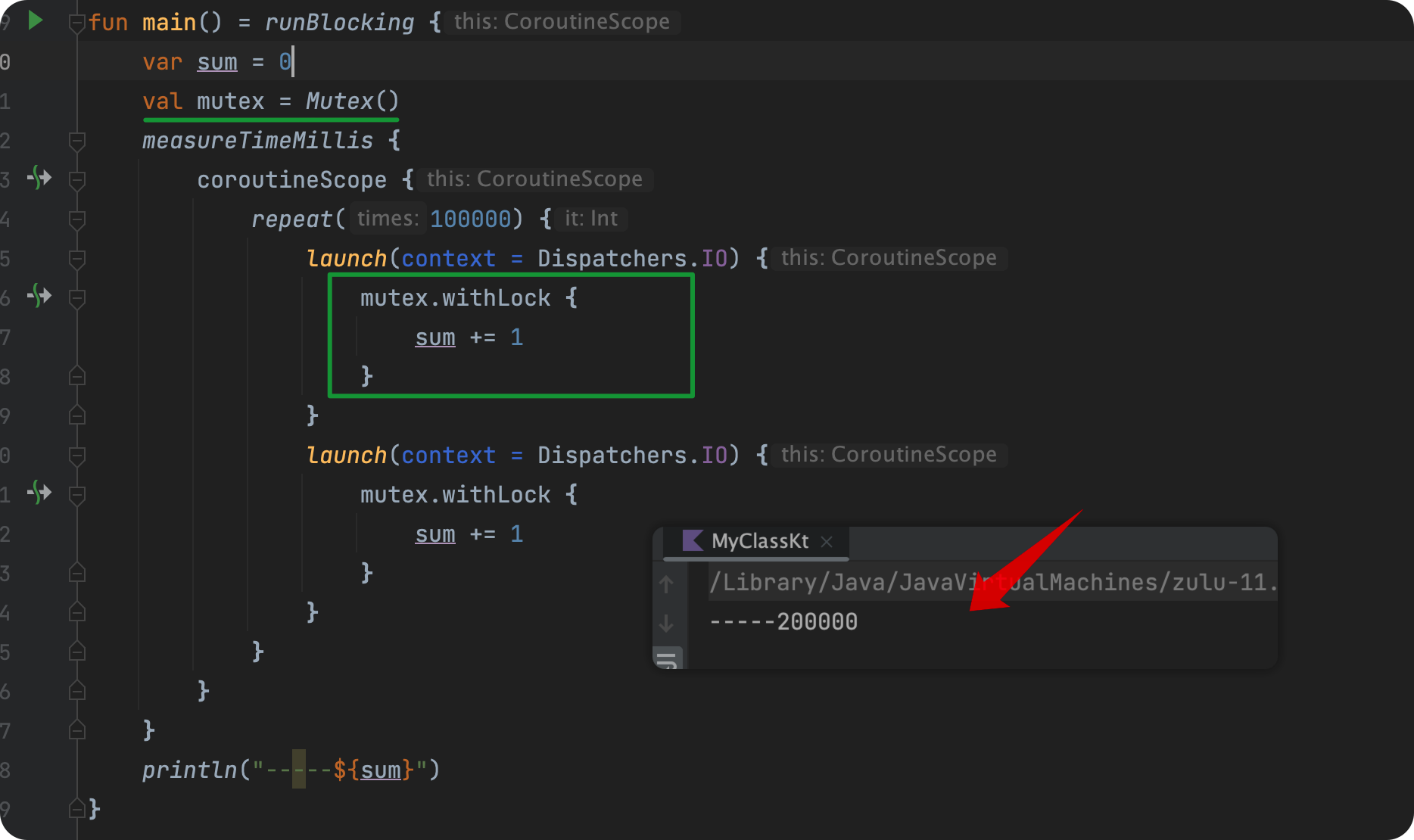
Task: Click the println call
Action: [190, 770]
